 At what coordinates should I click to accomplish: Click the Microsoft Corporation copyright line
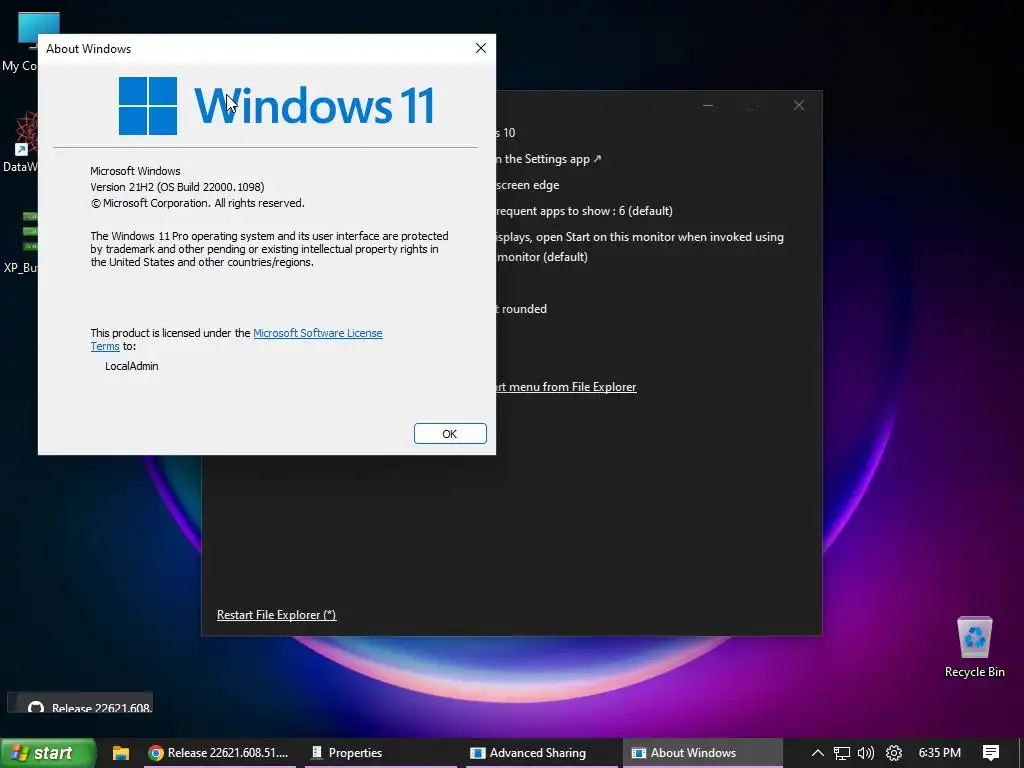(197, 203)
